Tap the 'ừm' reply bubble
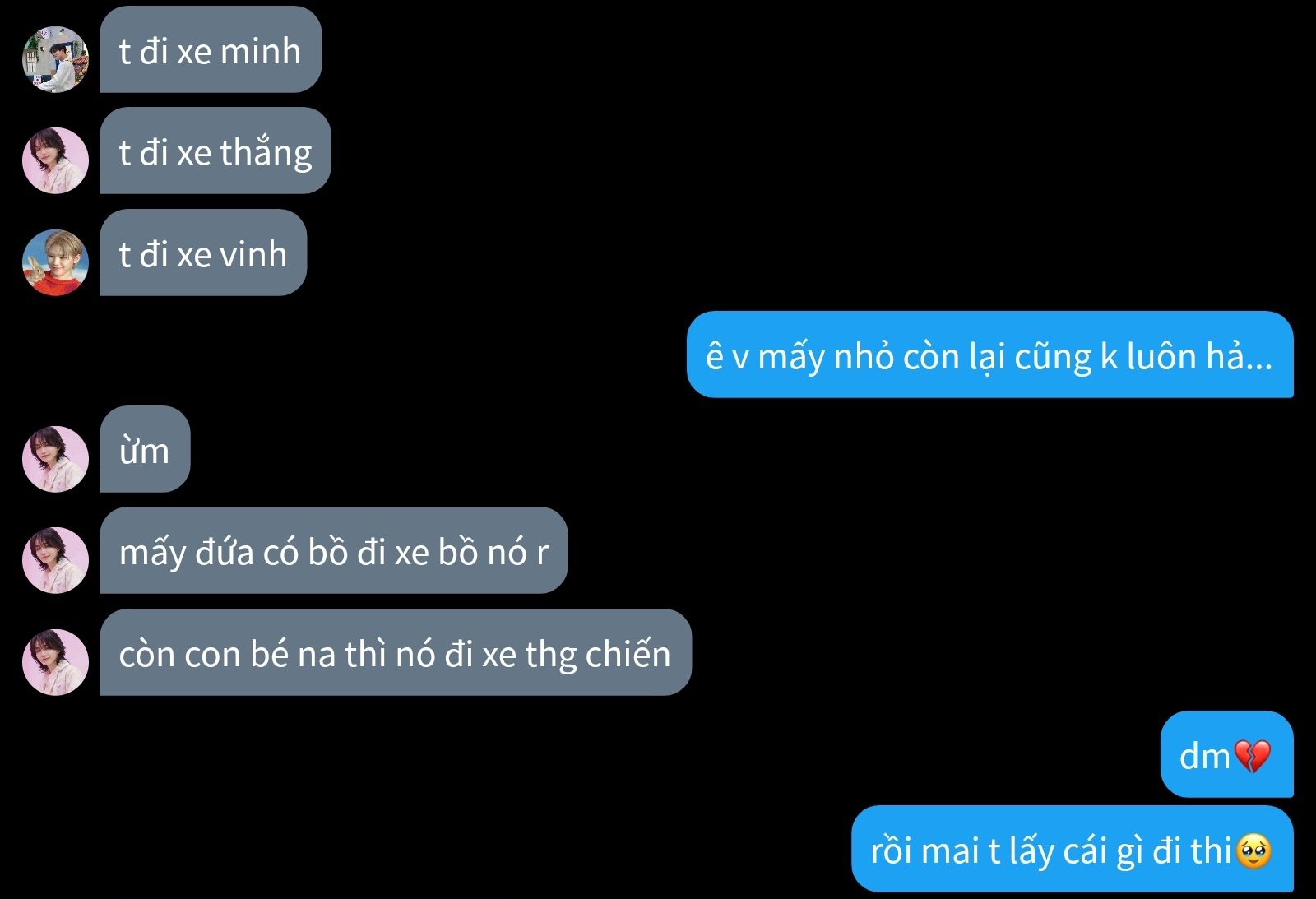The height and width of the screenshot is (899, 1316). pyautogui.click(x=145, y=449)
